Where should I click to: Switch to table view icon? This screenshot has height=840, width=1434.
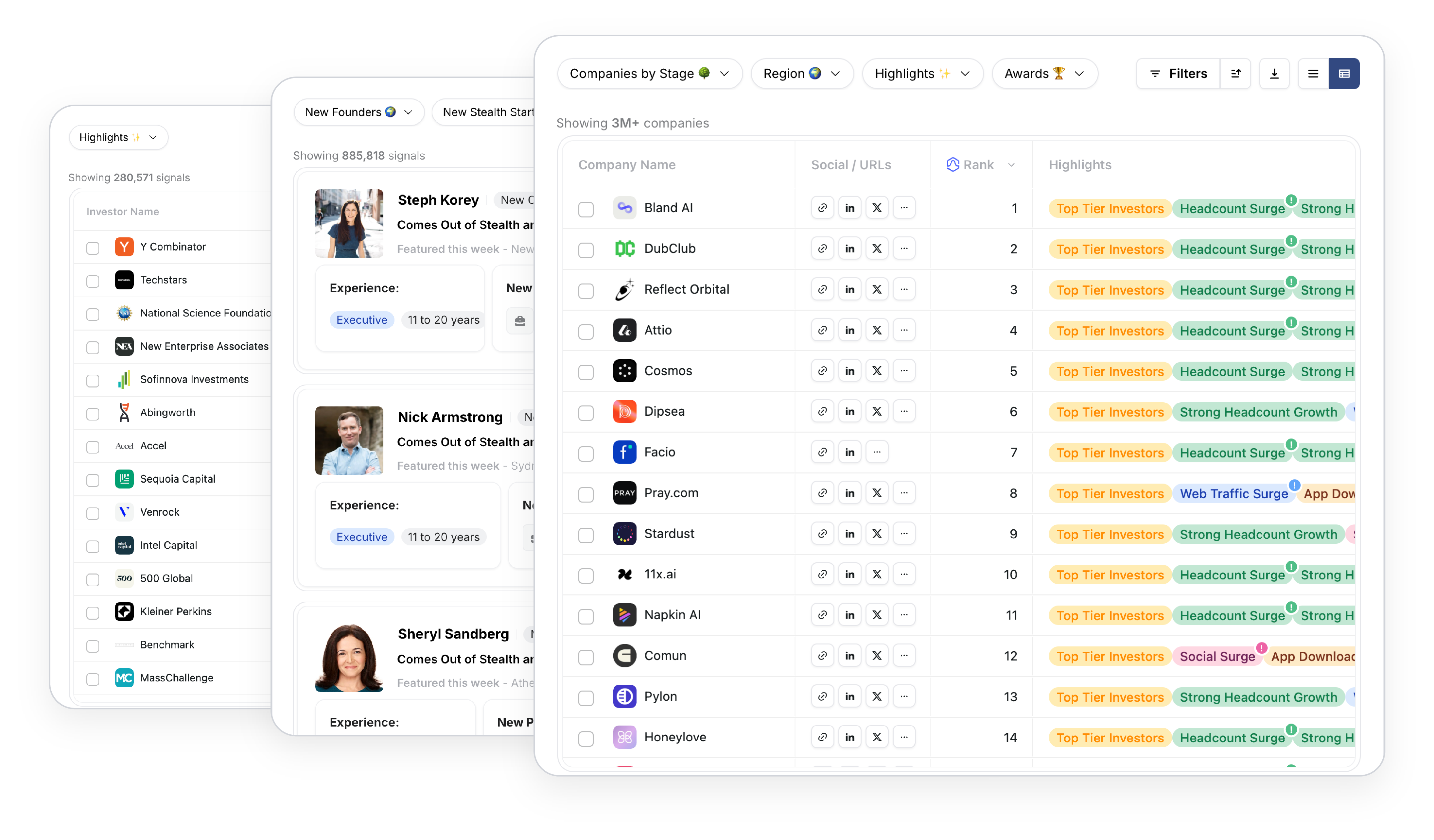pos(1344,73)
